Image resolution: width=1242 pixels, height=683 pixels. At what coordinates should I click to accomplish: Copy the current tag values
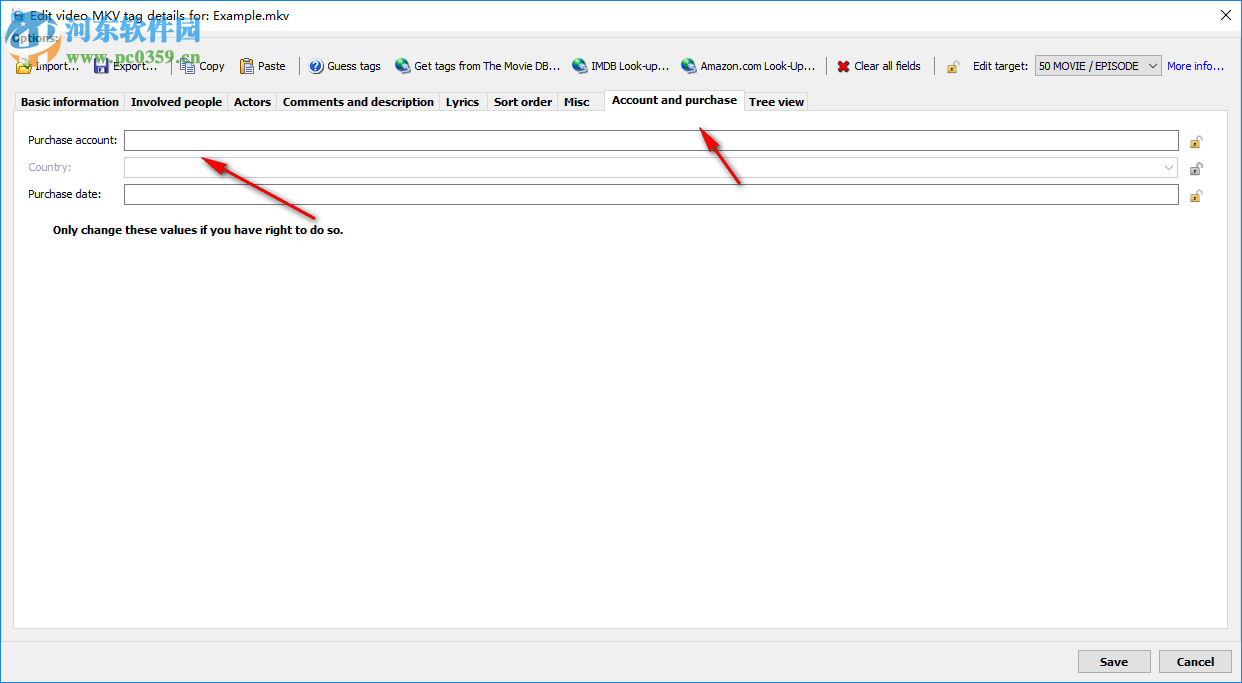click(x=201, y=65)
